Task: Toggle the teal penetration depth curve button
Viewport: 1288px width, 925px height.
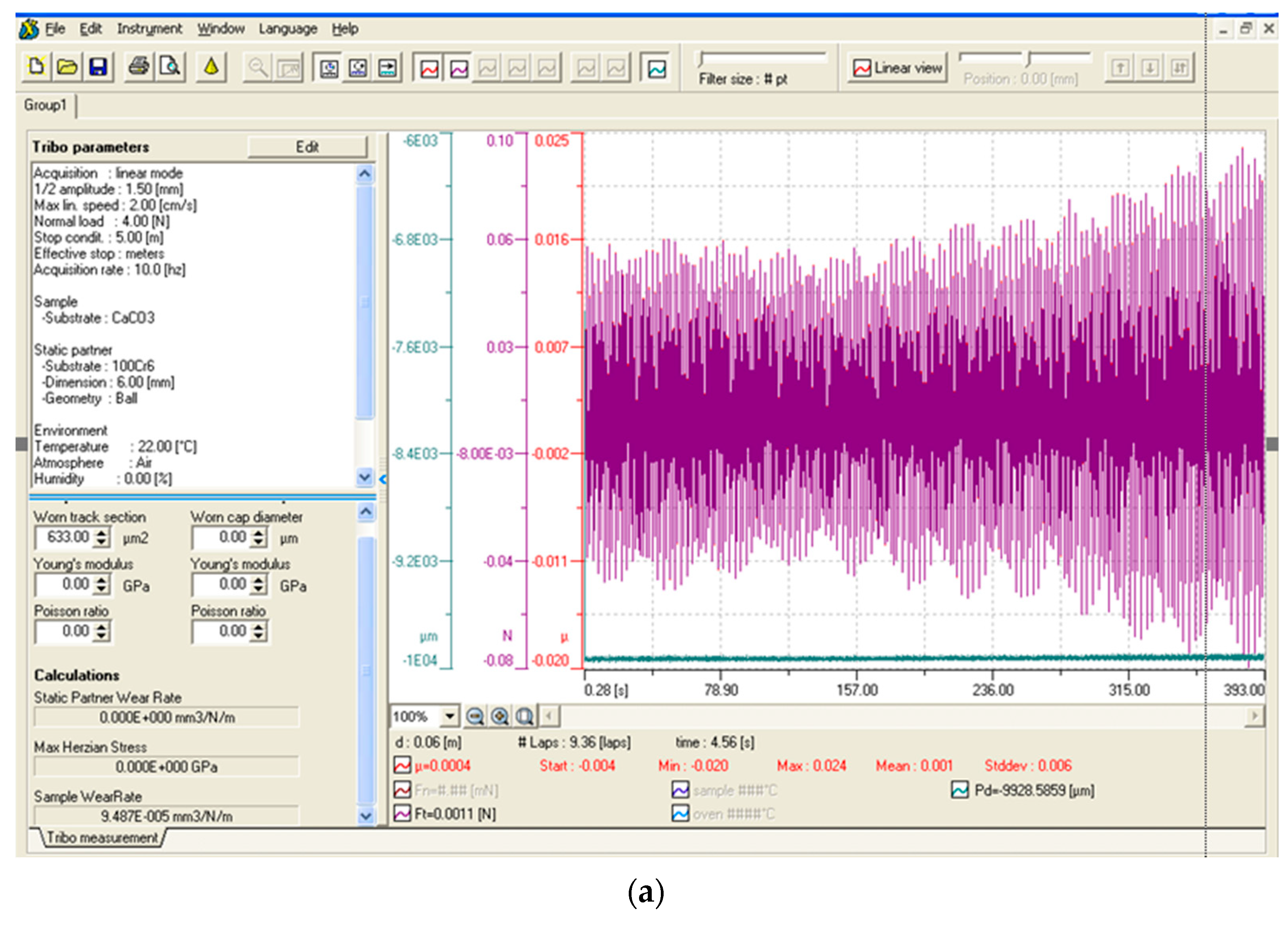Action: point(656,69)
